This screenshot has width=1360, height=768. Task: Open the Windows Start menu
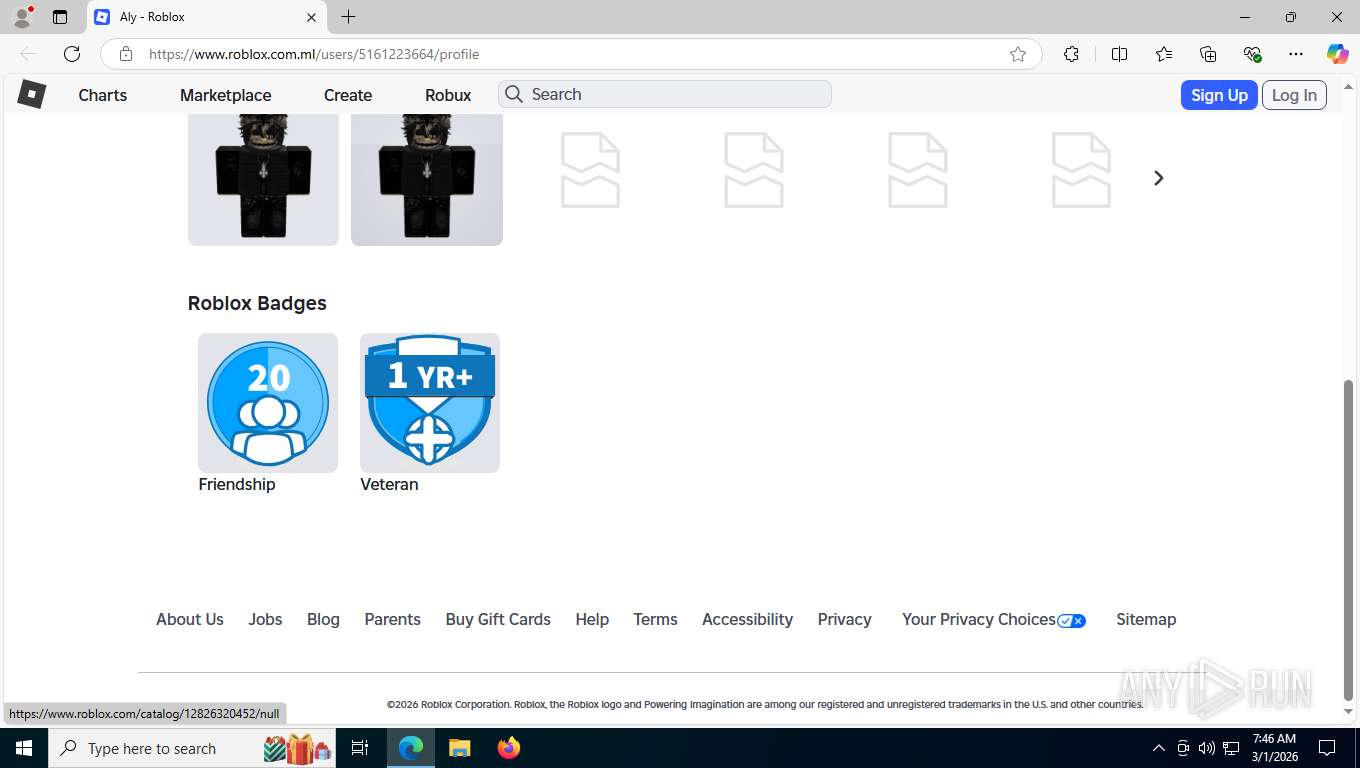(24, 748)
